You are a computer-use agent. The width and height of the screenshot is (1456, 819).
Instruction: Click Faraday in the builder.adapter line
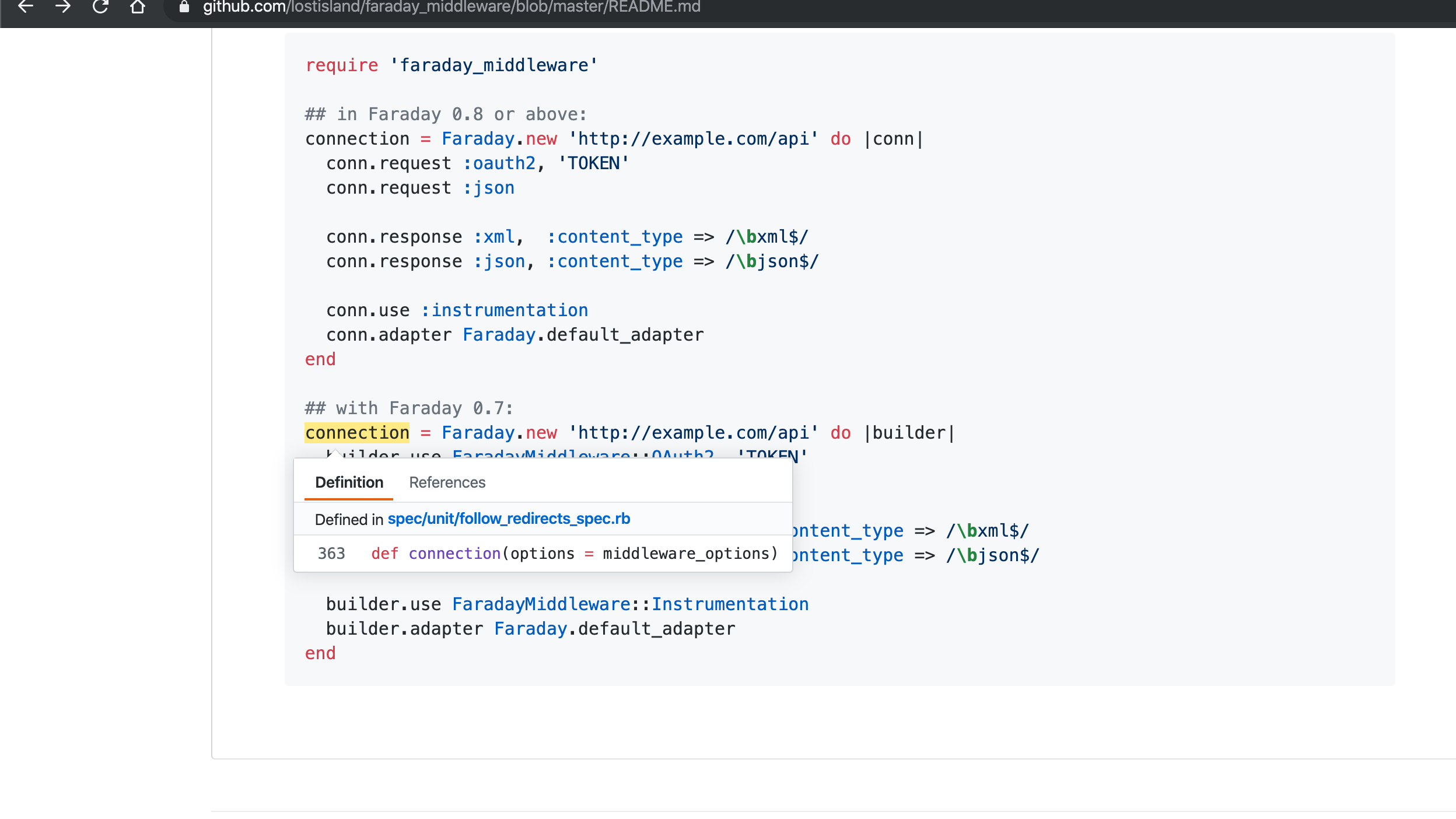[x=530, y=629]
